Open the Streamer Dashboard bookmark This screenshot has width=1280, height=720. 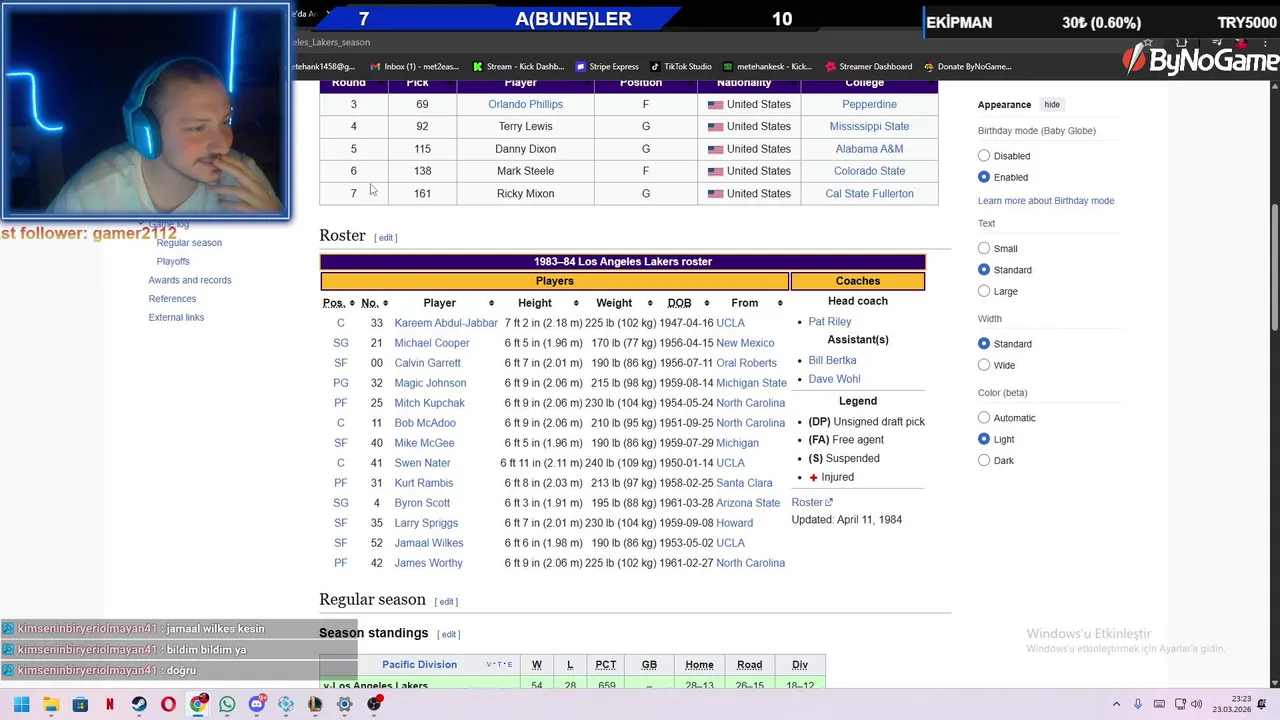coord(869,67)
